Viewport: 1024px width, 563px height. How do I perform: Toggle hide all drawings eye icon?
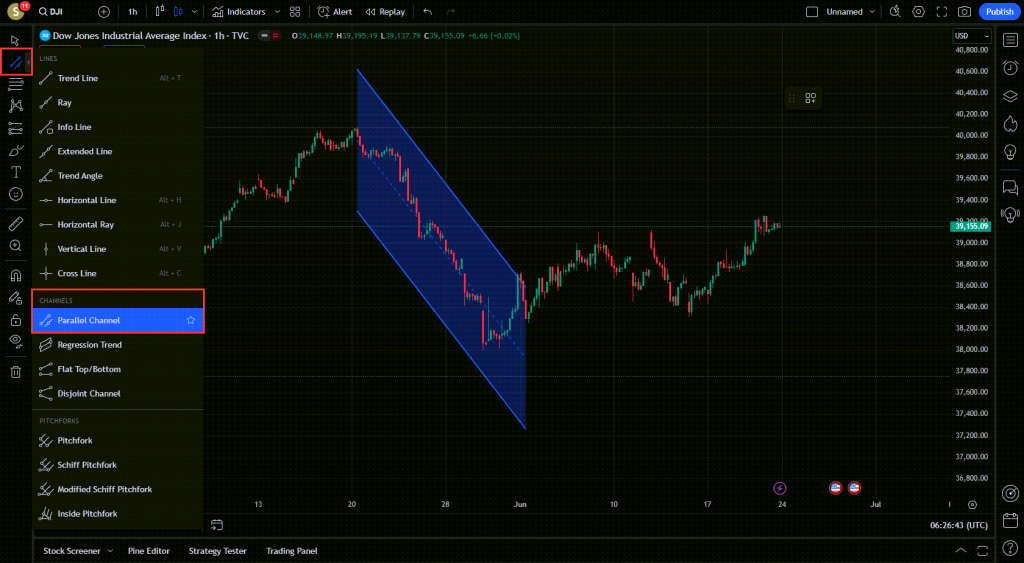(16, 341)
